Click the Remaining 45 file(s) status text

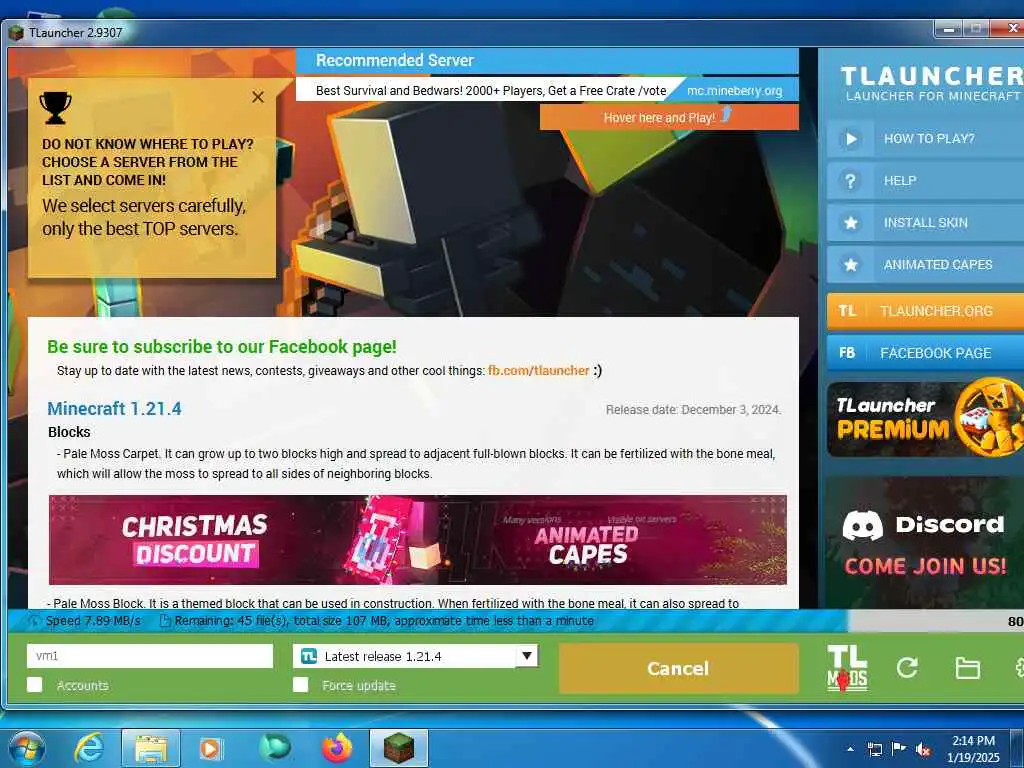click(x=385, y=621)
